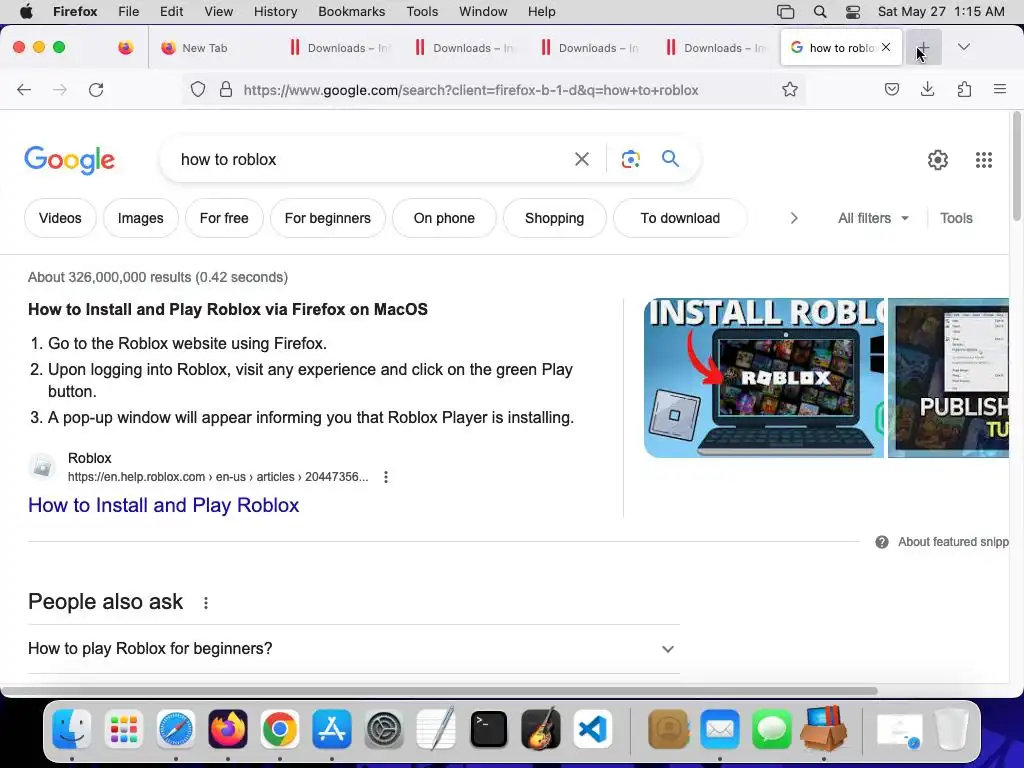1024x768 pixels.
Task: Click the horizontal scrollbar at page bottom
Action: coord(439,691)
